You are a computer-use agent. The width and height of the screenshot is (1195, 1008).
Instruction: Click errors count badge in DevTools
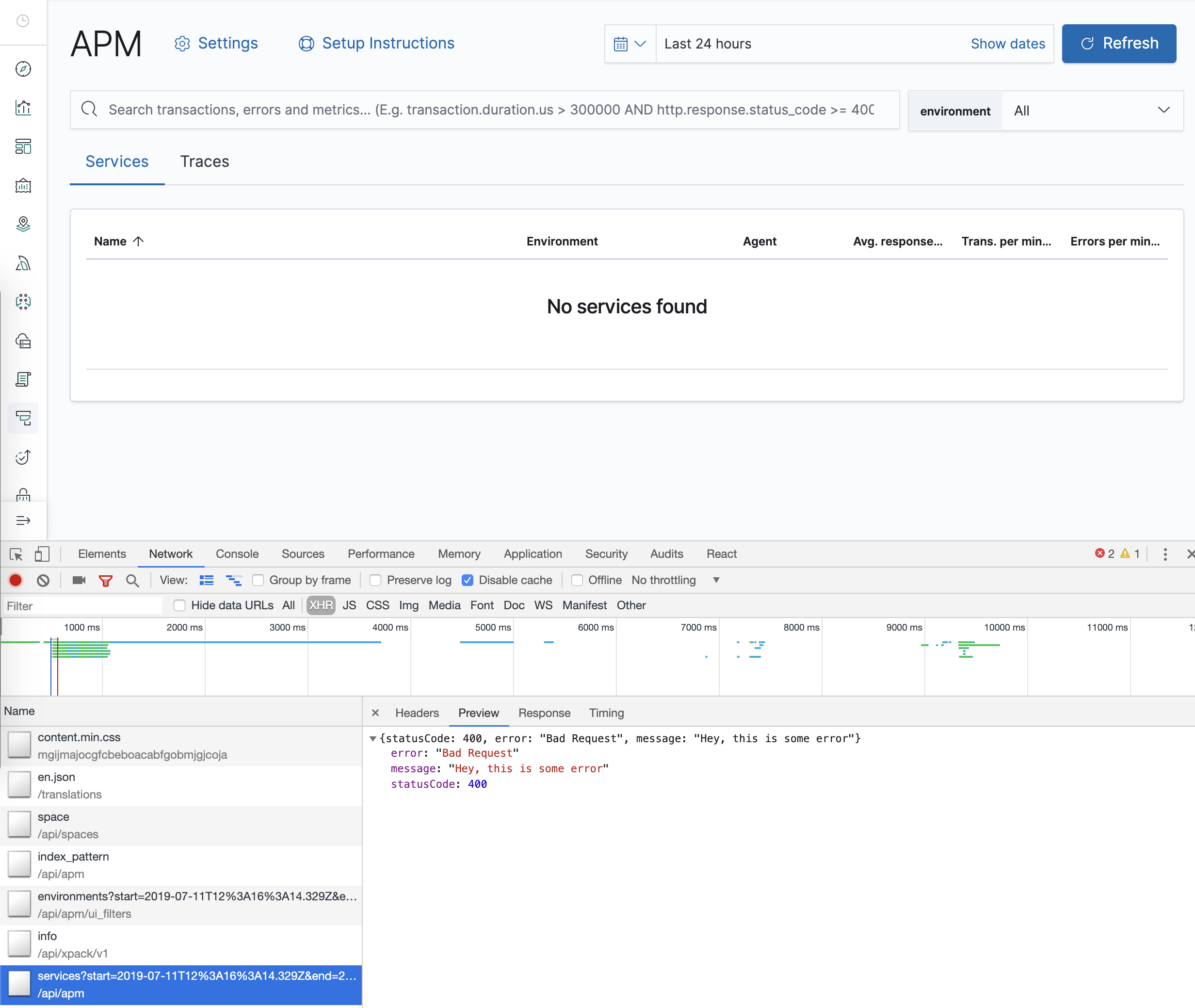[1105, 553]
